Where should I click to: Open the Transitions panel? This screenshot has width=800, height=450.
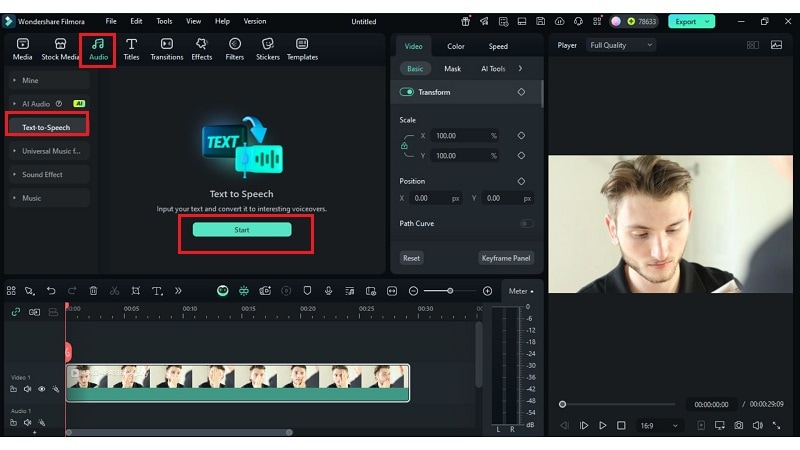(167, 49)
